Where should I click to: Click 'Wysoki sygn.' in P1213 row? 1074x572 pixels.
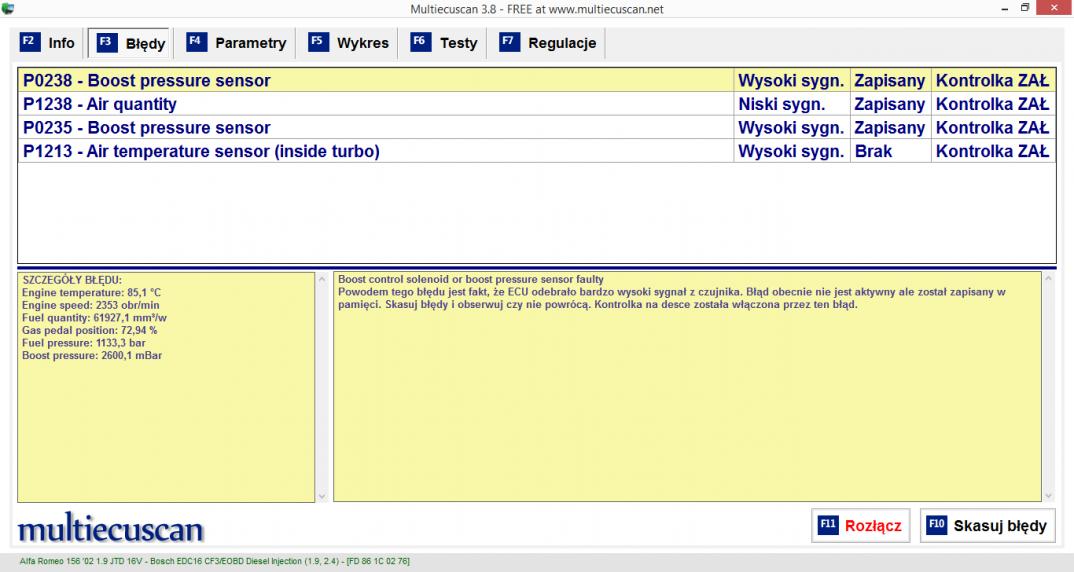coord(791,151)
